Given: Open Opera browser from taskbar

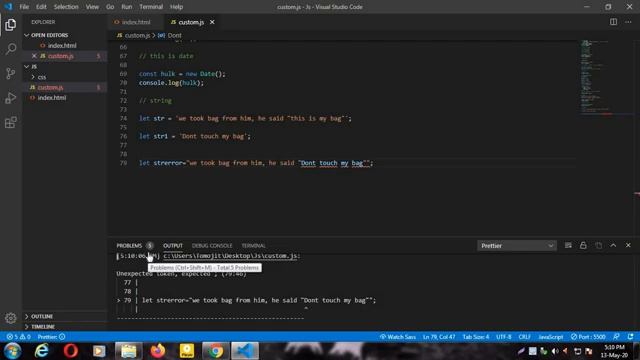Looking at the screenshot, I should [x=71, y=351].
